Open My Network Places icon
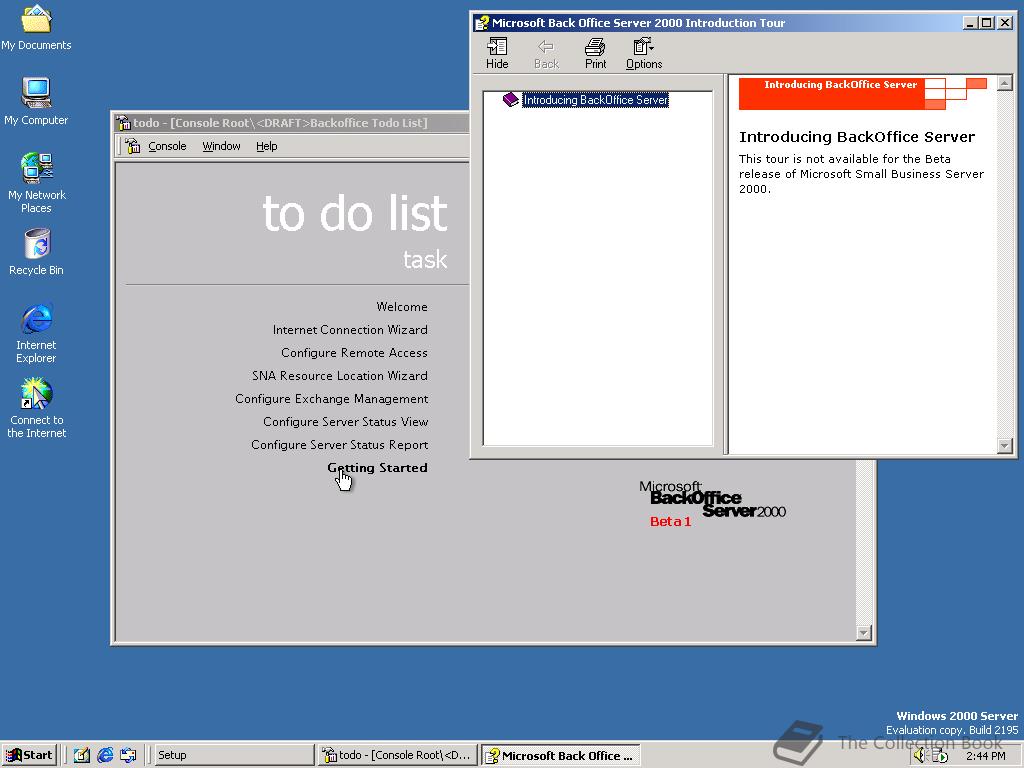1024x768 pixels. pos(36,182)
